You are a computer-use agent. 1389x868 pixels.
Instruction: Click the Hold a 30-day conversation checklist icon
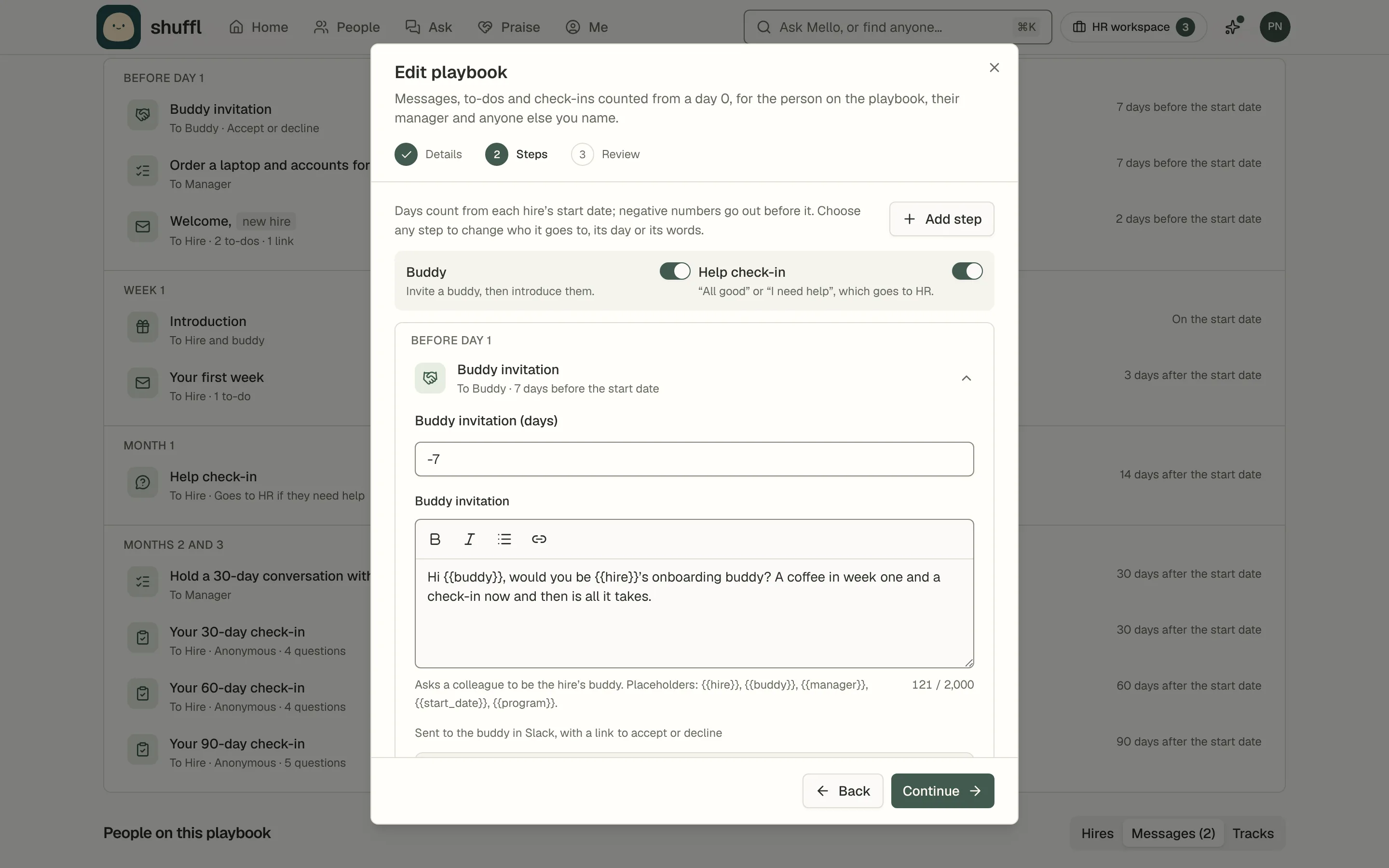coord(142,582)
